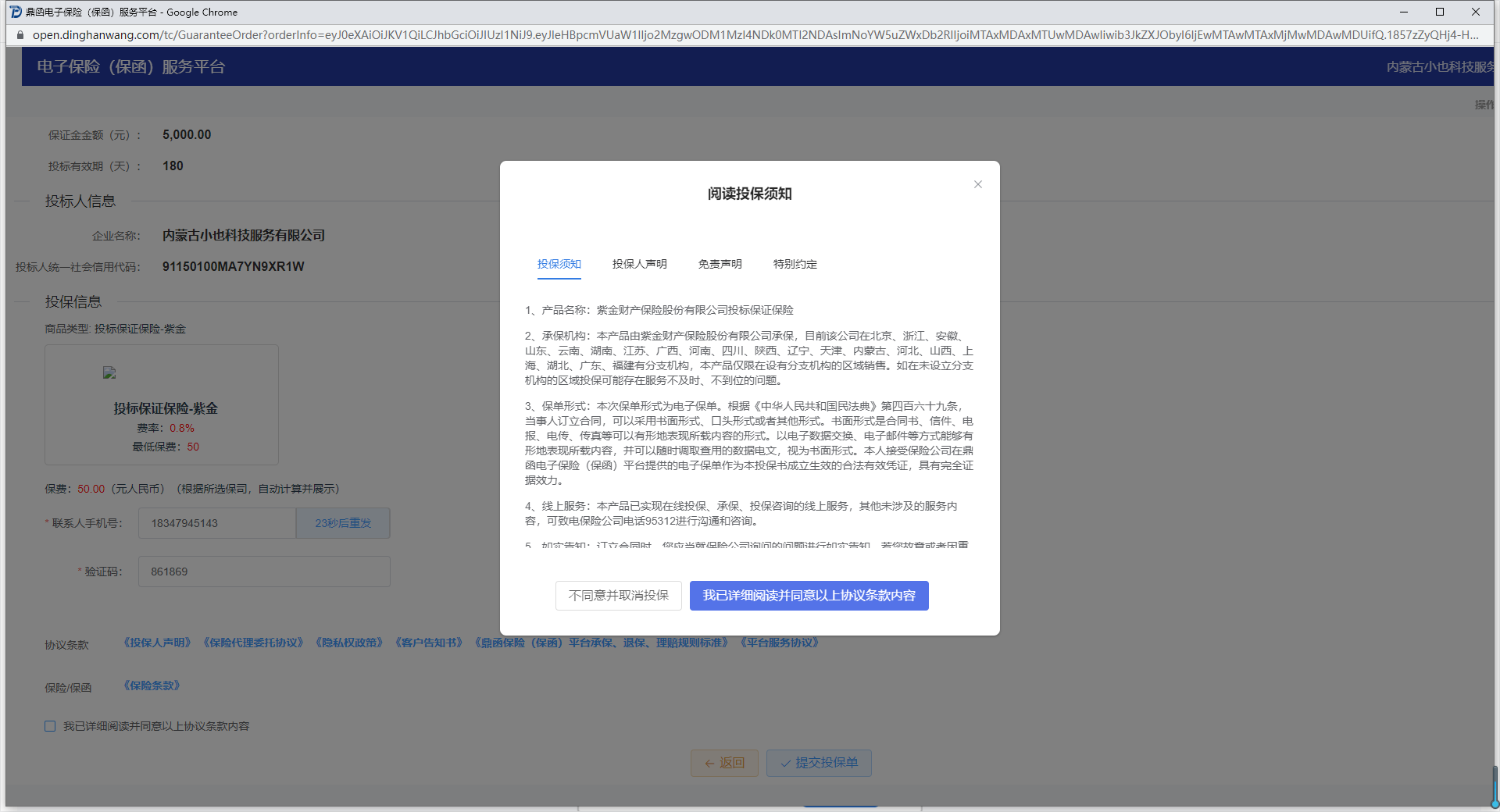The image size is (1500, 812).
Task: Click the padlock site-info icon
Action: pyautogui.click(x=20, y=35)
